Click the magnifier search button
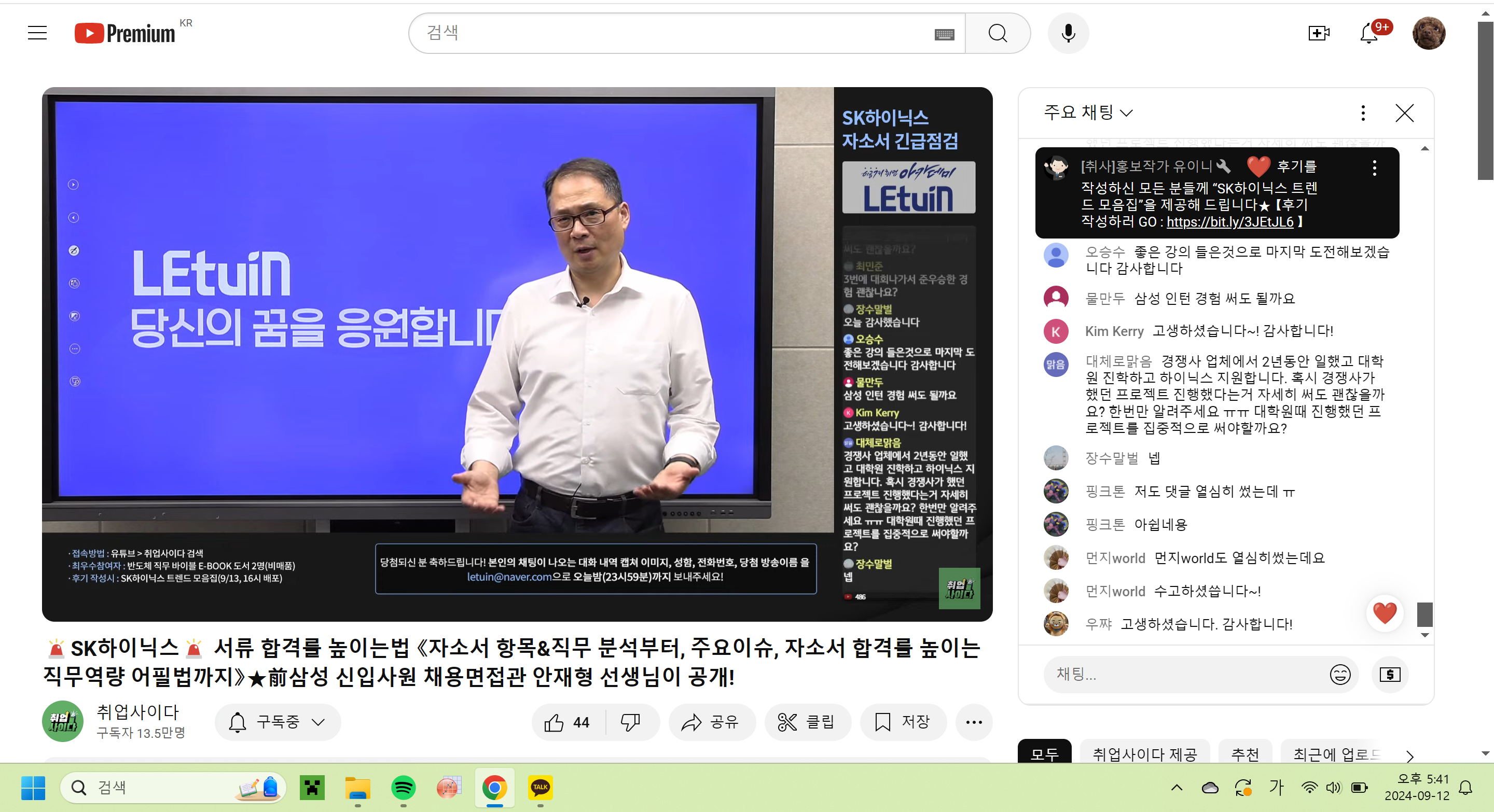This screenshot has height=812, width=1494. [998, 34]
